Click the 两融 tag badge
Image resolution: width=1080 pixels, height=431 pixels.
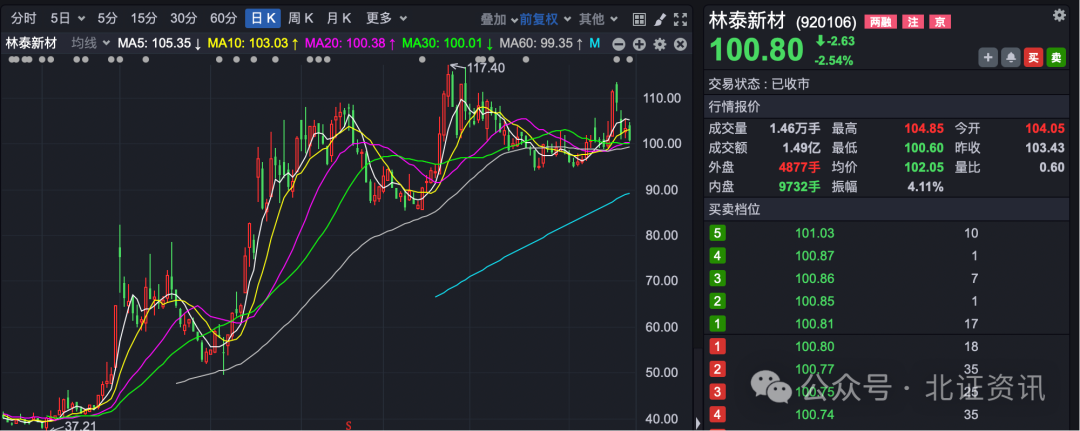tap(880, 22)
